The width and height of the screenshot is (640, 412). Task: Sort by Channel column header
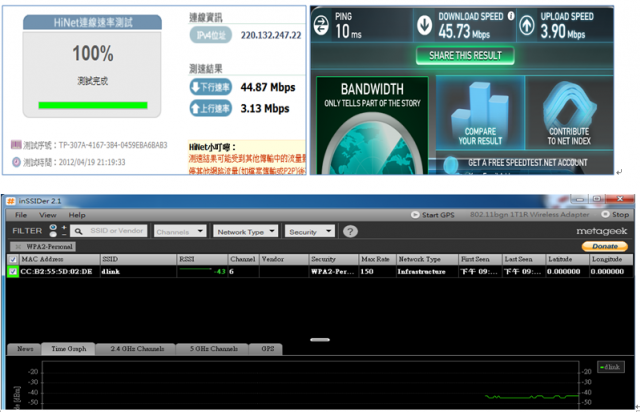point(243,259)
